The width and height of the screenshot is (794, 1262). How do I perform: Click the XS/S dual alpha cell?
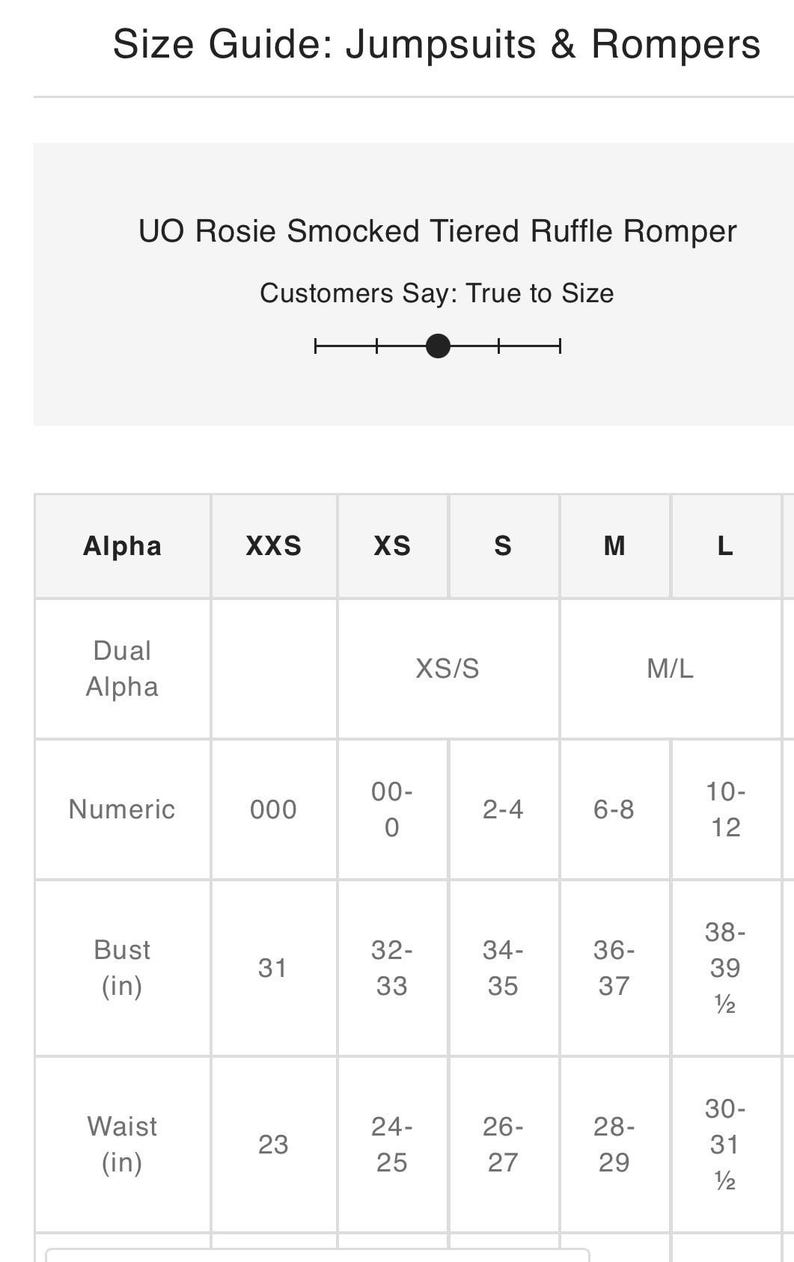448,668
